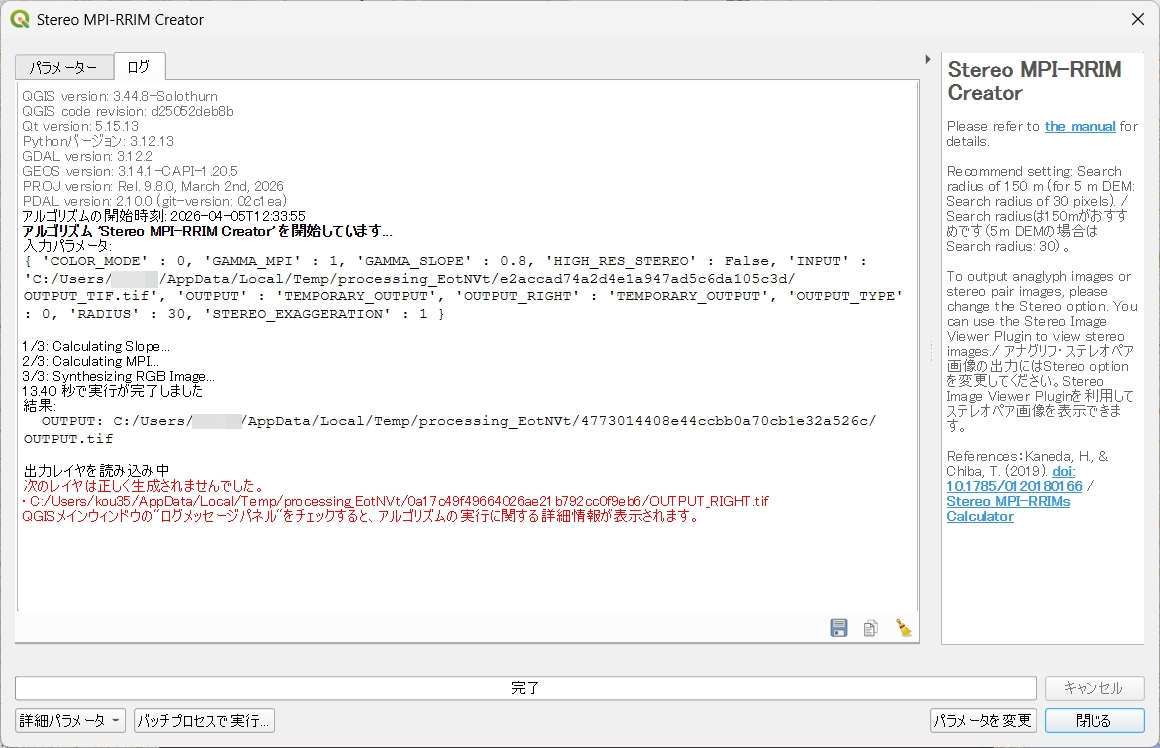Select the ログ tab
1160x748 pixels.
(x=139, y=67)
